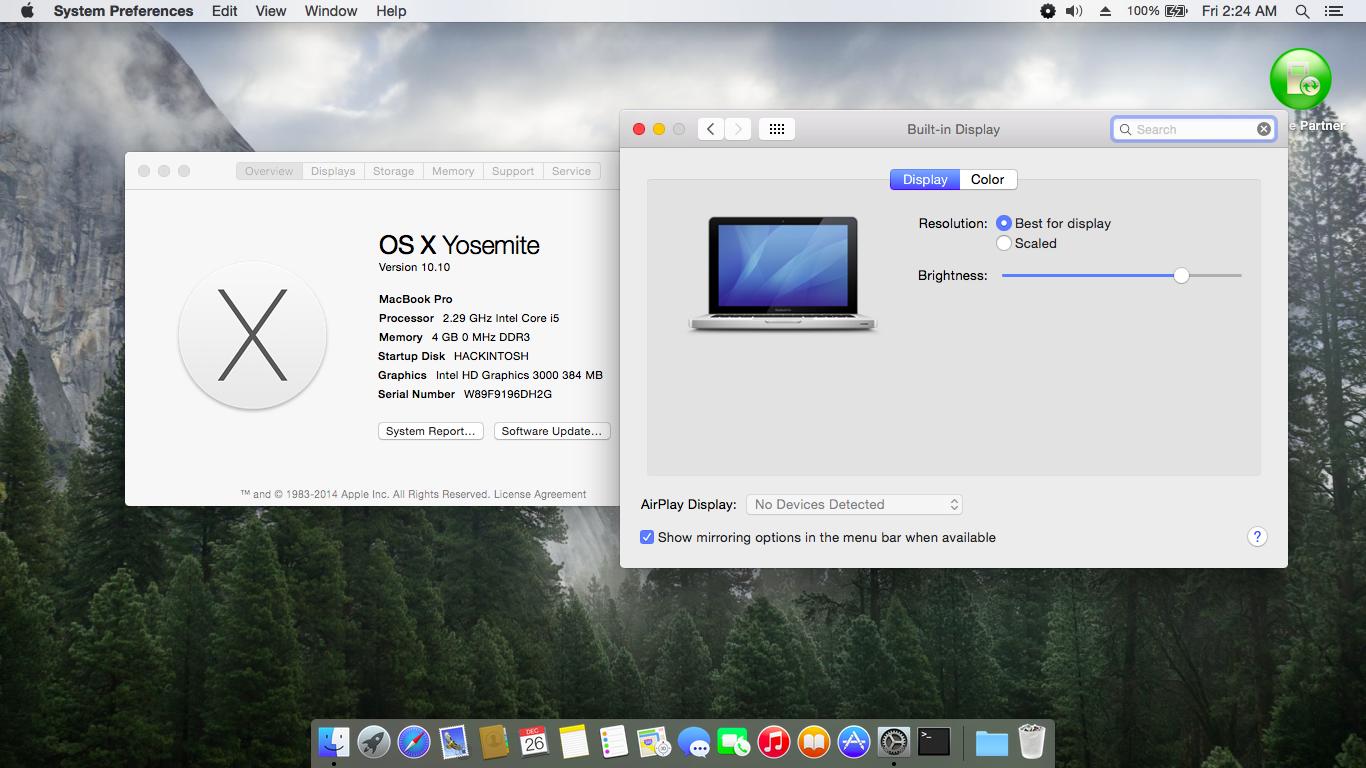Open Notes app in the dock
1366x768 pixels.
coord(574,742)
